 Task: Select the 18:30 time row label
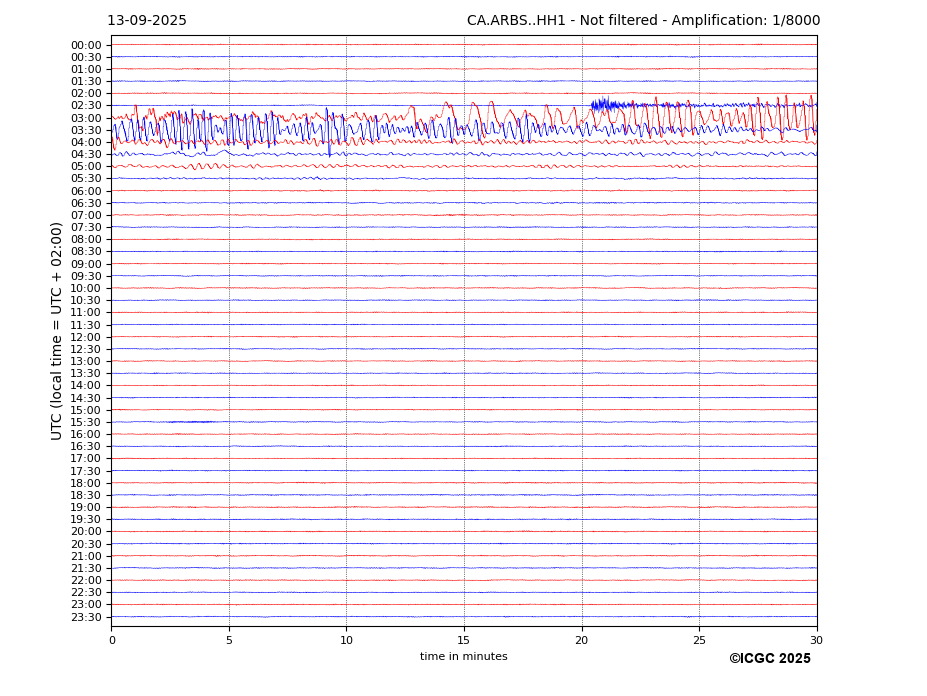coord(86,496)
